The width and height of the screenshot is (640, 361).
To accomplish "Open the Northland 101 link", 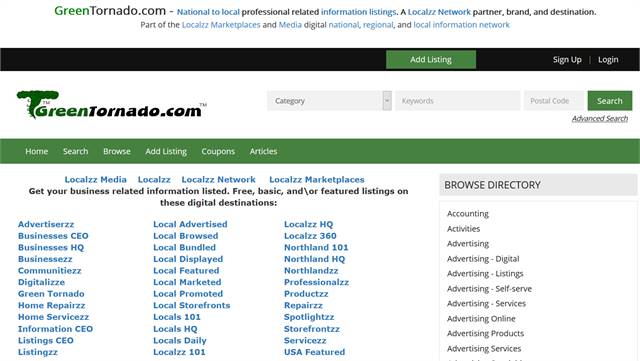I will (x=316, y=247).
